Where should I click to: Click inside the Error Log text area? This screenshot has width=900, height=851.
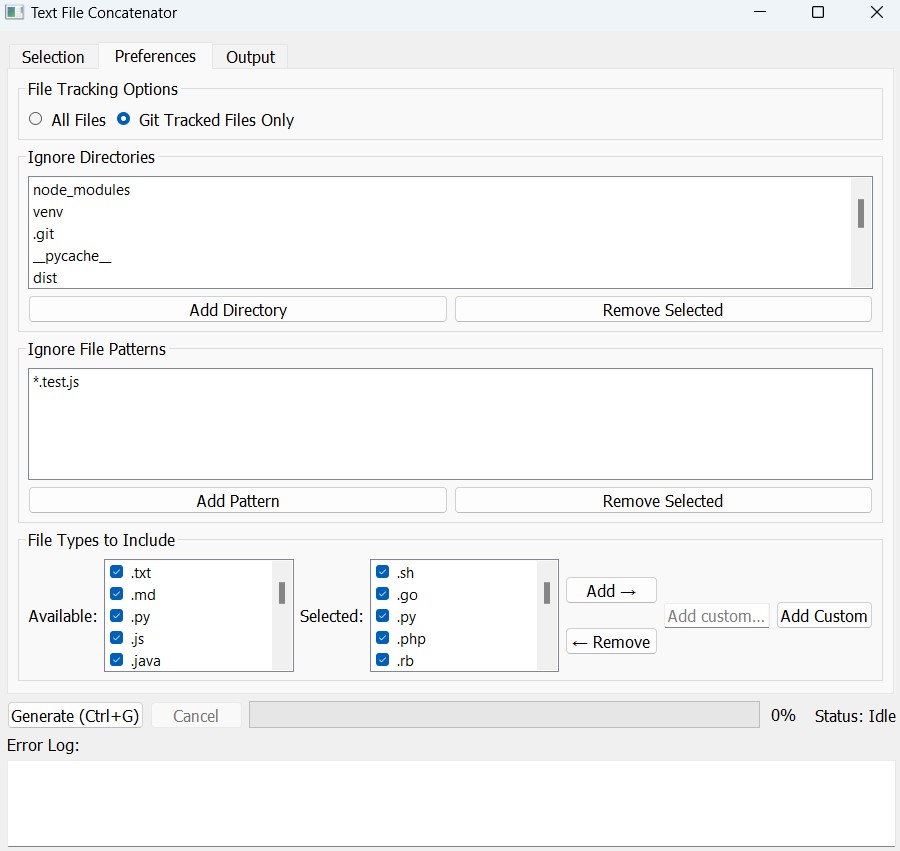tap(451, 803)
